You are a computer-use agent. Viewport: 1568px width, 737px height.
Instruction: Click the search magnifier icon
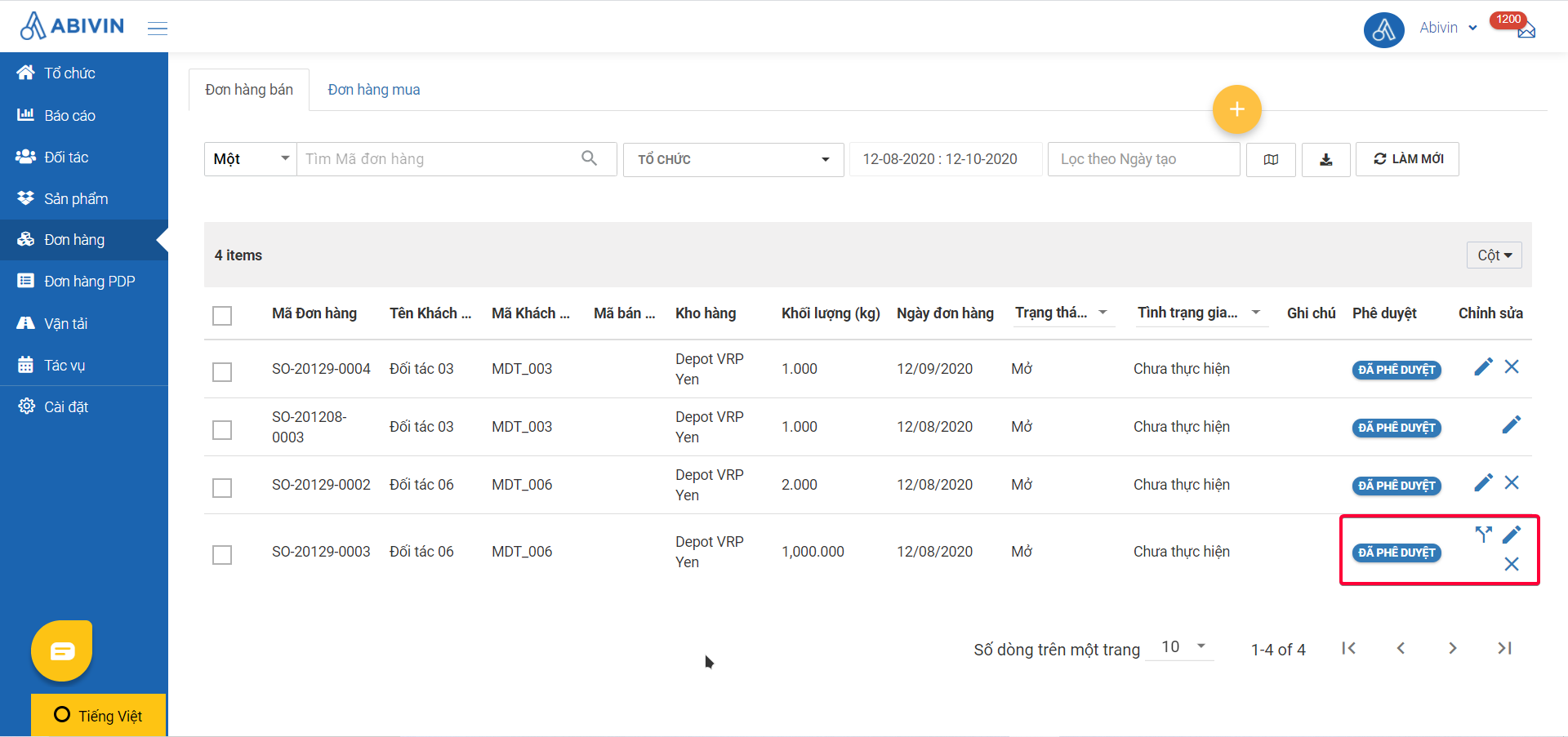589,158
